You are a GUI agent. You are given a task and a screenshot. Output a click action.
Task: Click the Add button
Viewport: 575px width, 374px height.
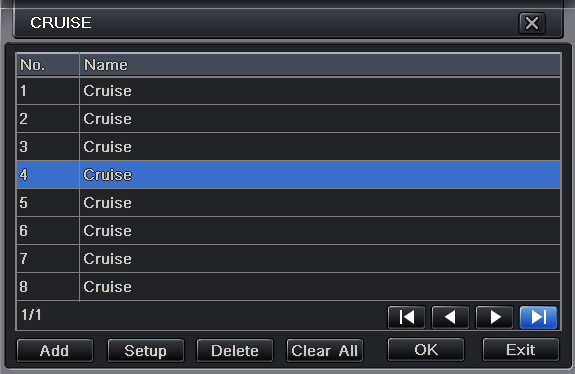pyautogui.click(x=55, y=351)
